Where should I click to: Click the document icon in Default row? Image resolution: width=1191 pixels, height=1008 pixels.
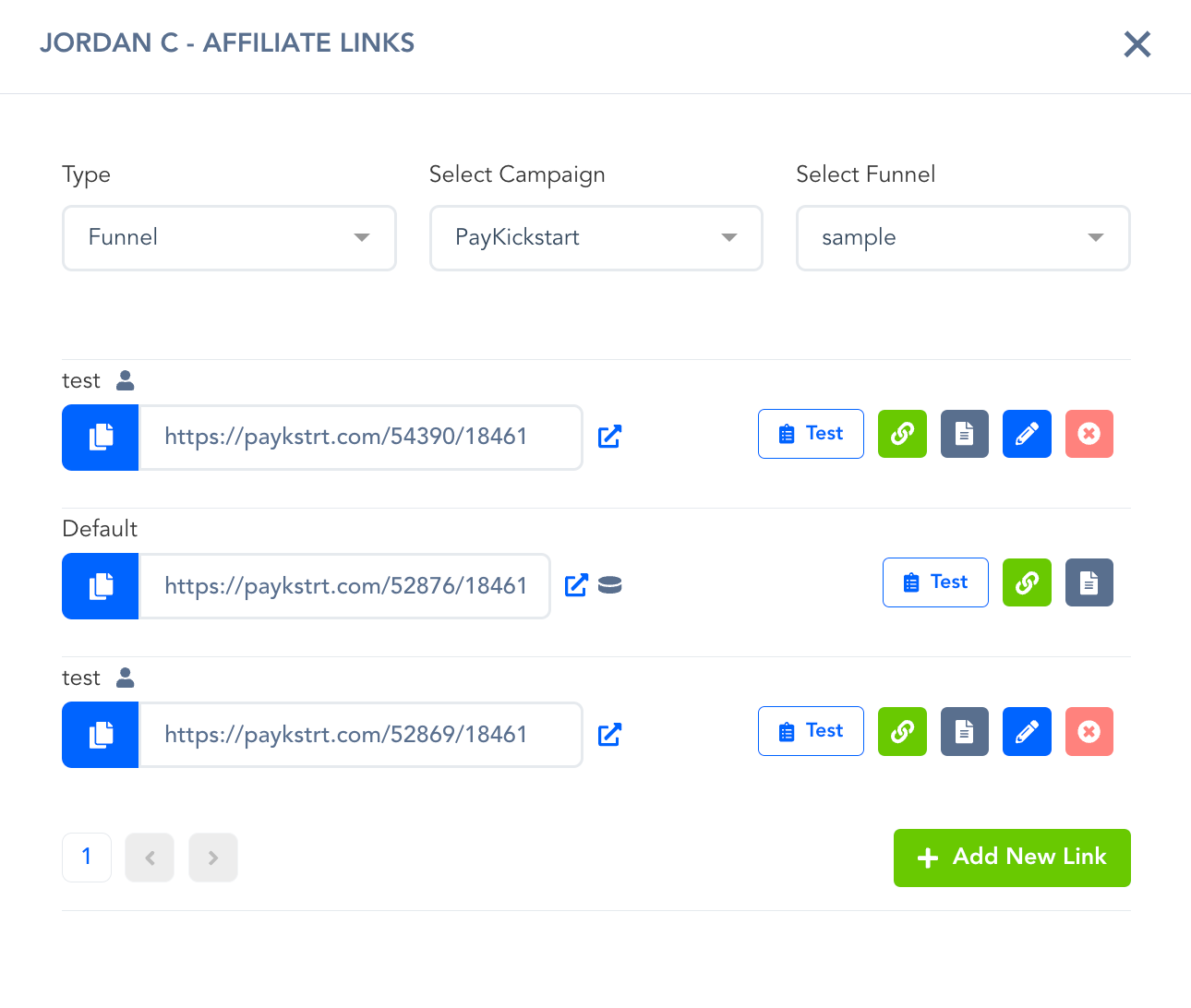pos(1089,582)
